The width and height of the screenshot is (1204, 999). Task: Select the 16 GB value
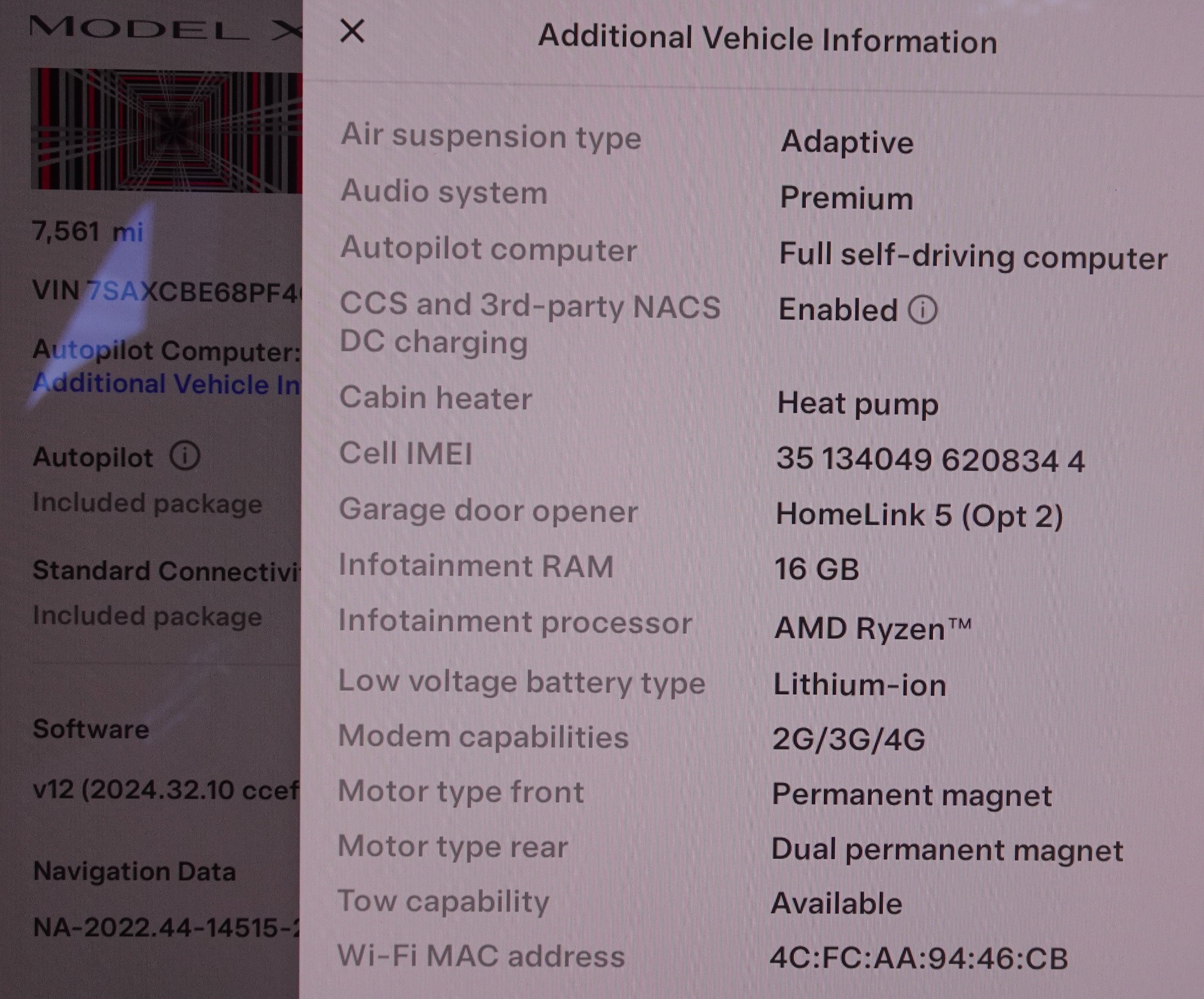(816, 569)
